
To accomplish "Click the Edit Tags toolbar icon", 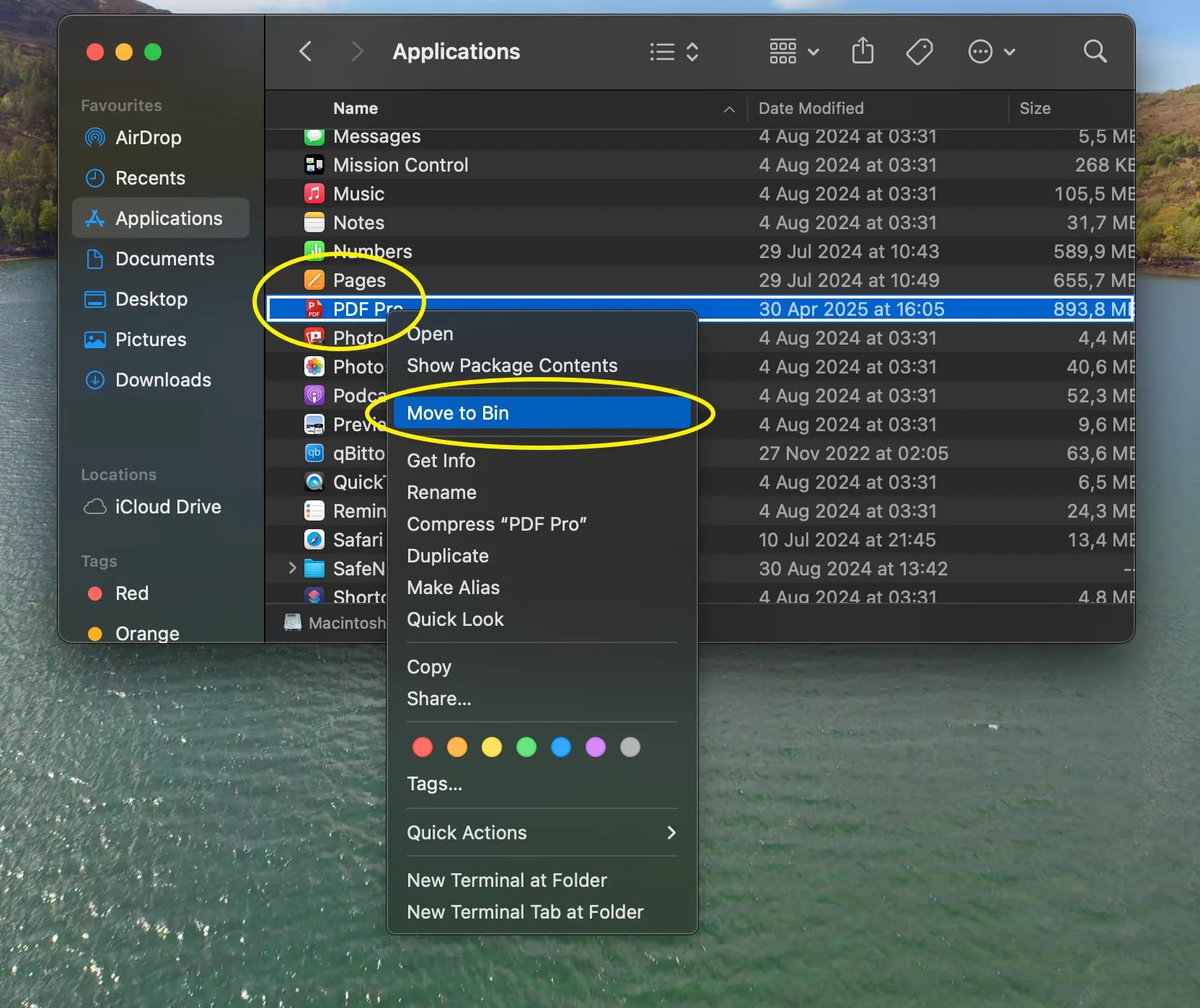I will point(919,51).
